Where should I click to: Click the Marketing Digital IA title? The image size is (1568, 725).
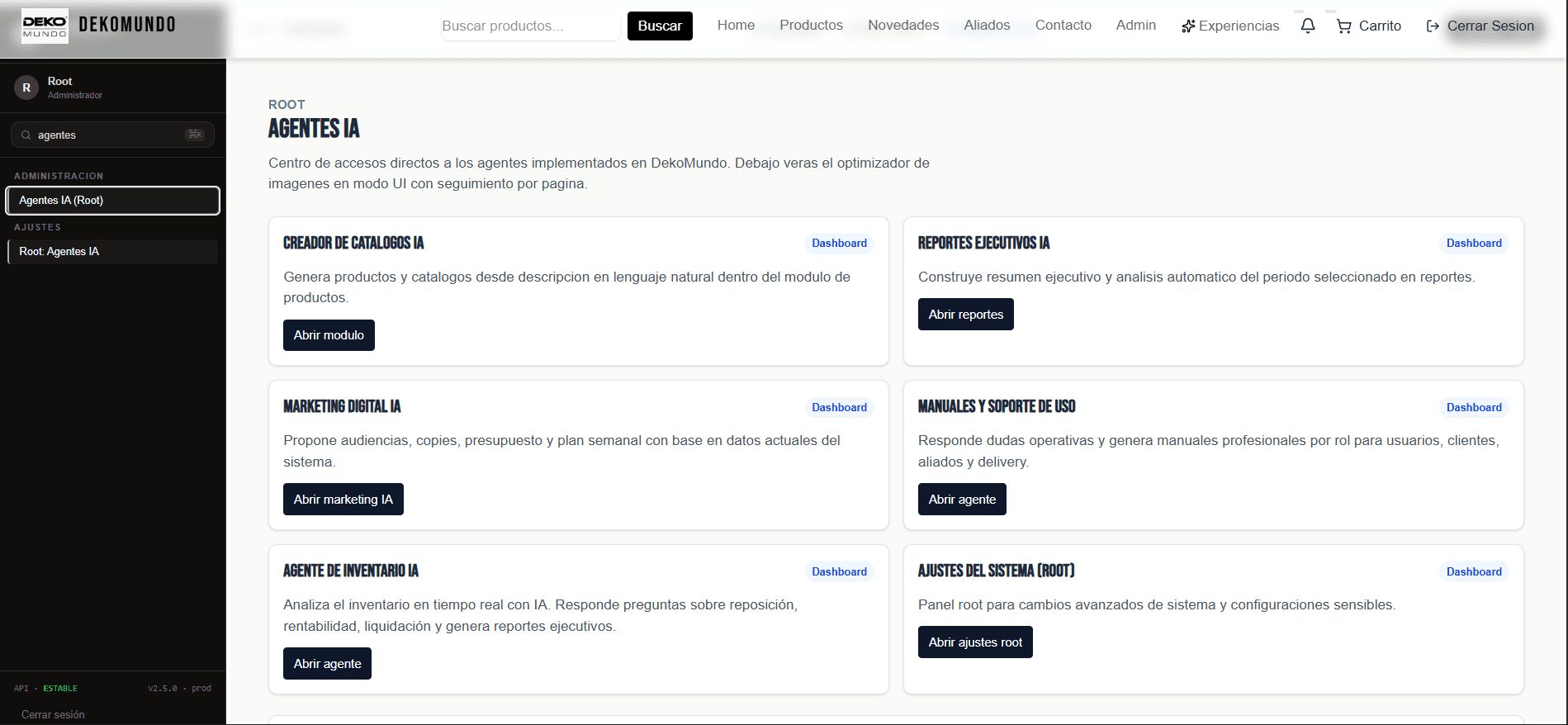(x=342, y=406)
